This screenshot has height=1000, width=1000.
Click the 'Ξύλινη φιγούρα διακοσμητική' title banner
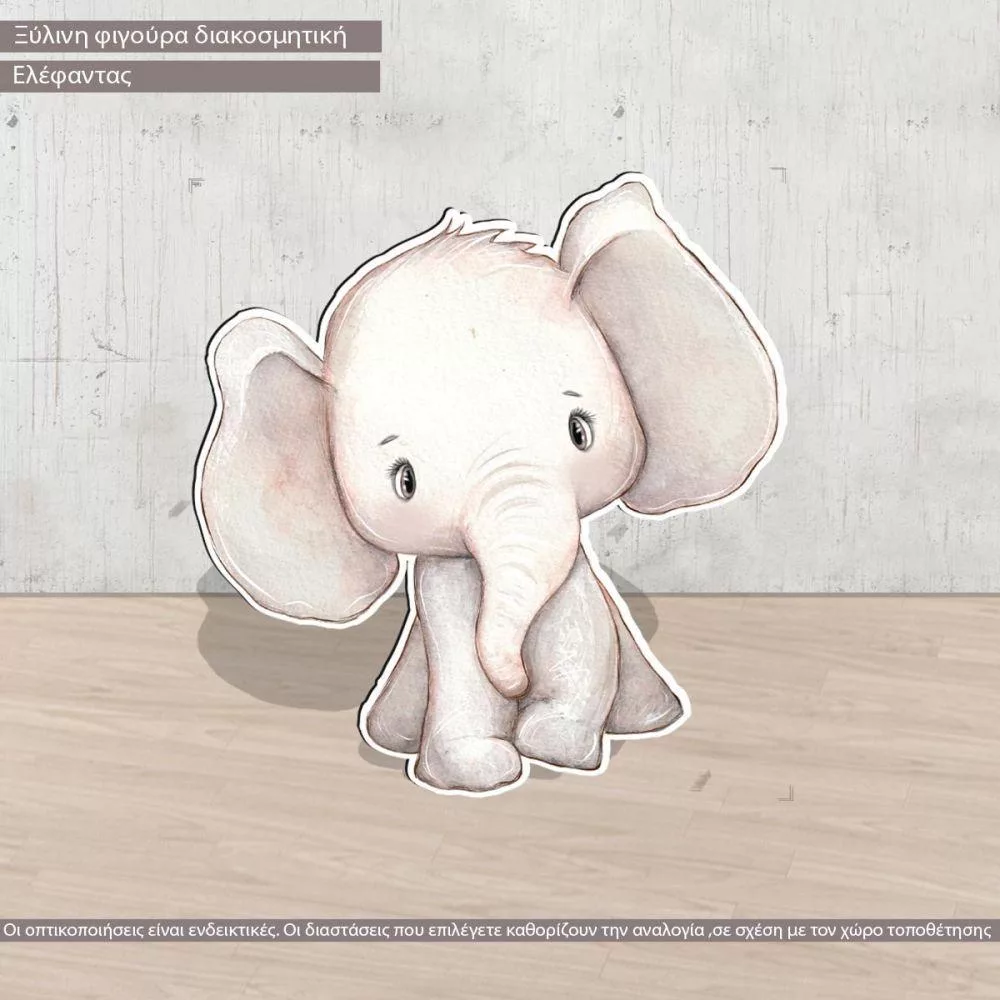tap(190, 37)
